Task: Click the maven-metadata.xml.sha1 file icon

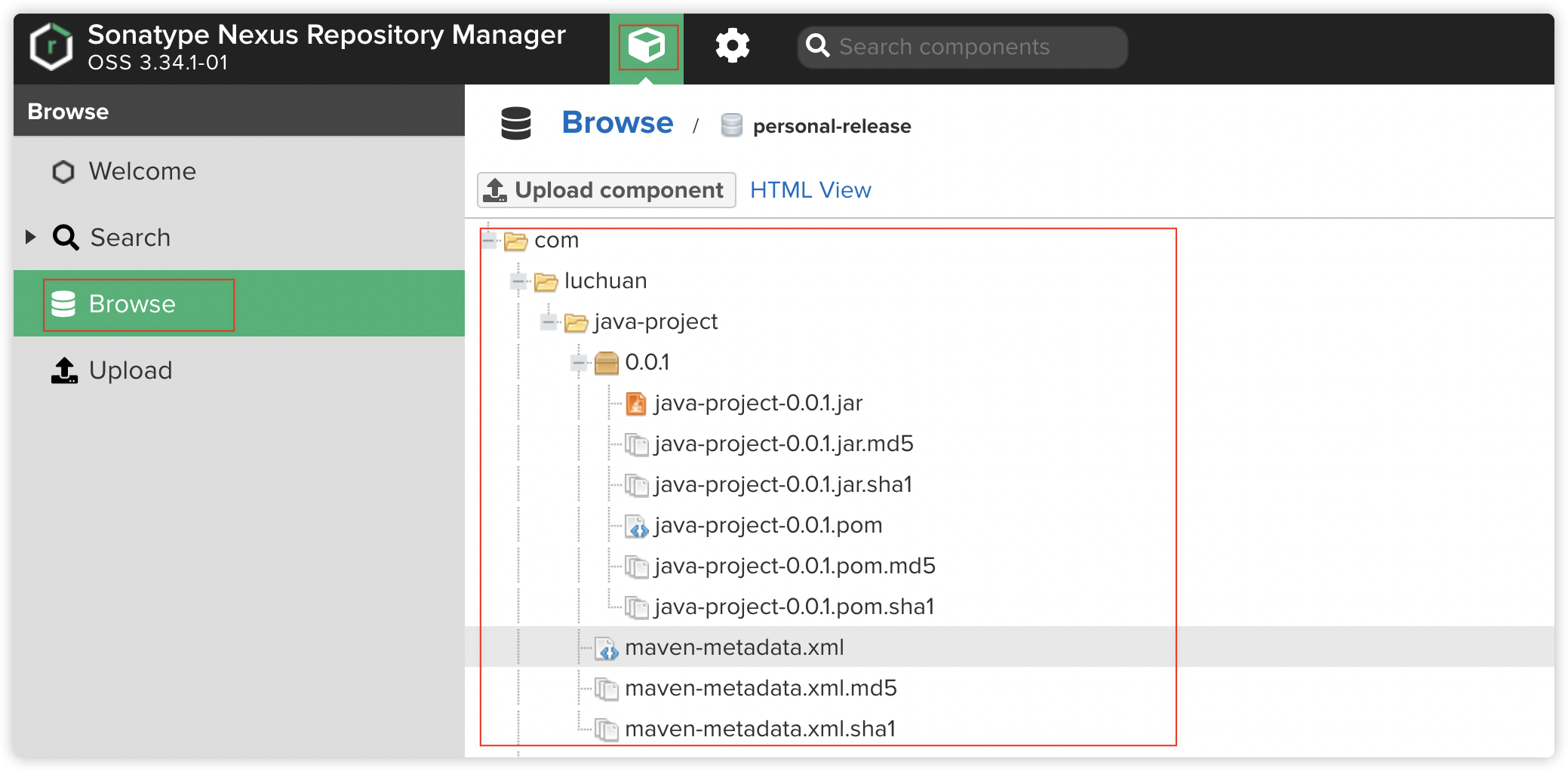Action: [x=607, y=730]
